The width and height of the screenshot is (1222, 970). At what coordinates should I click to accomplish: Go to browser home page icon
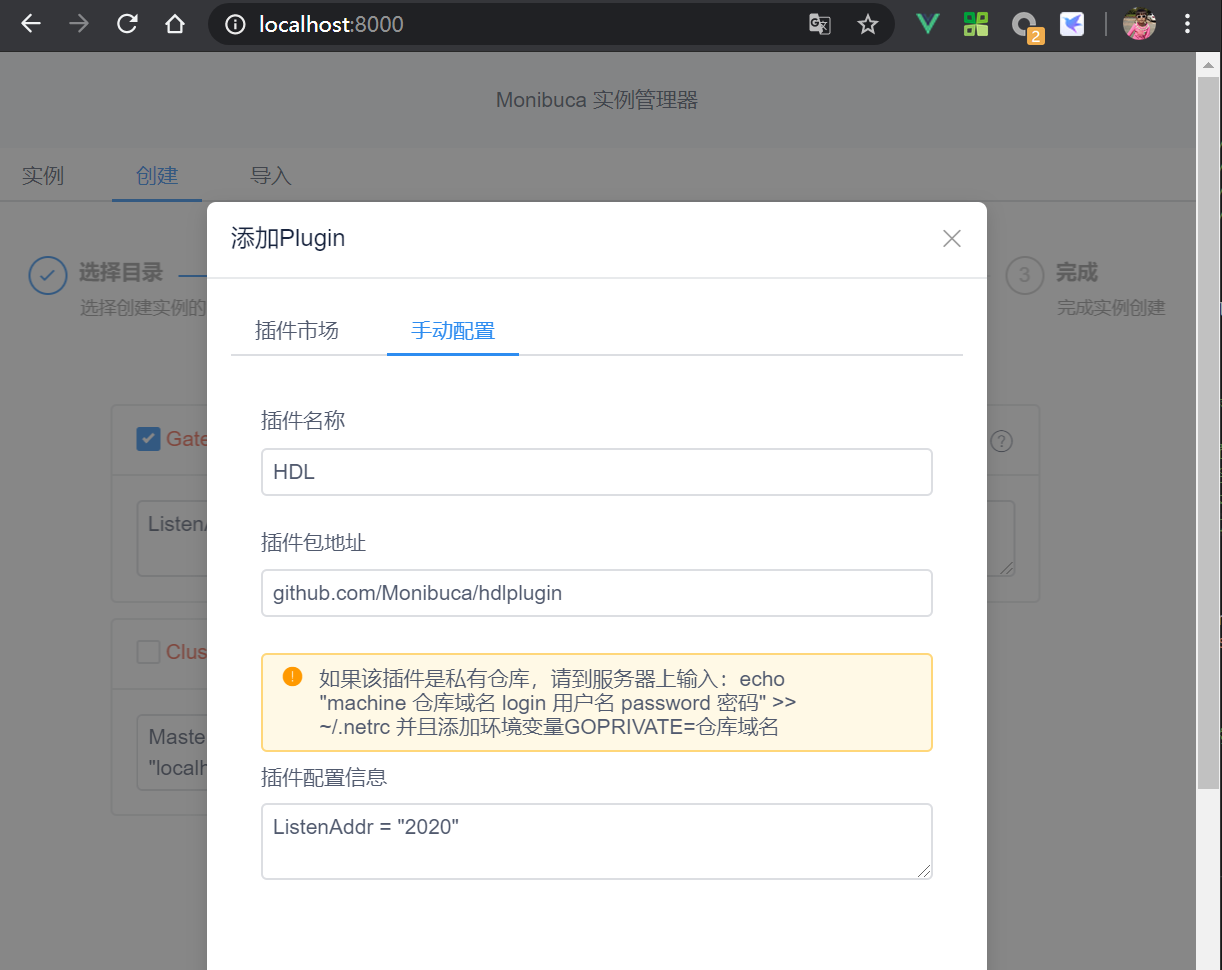point(175,24)
